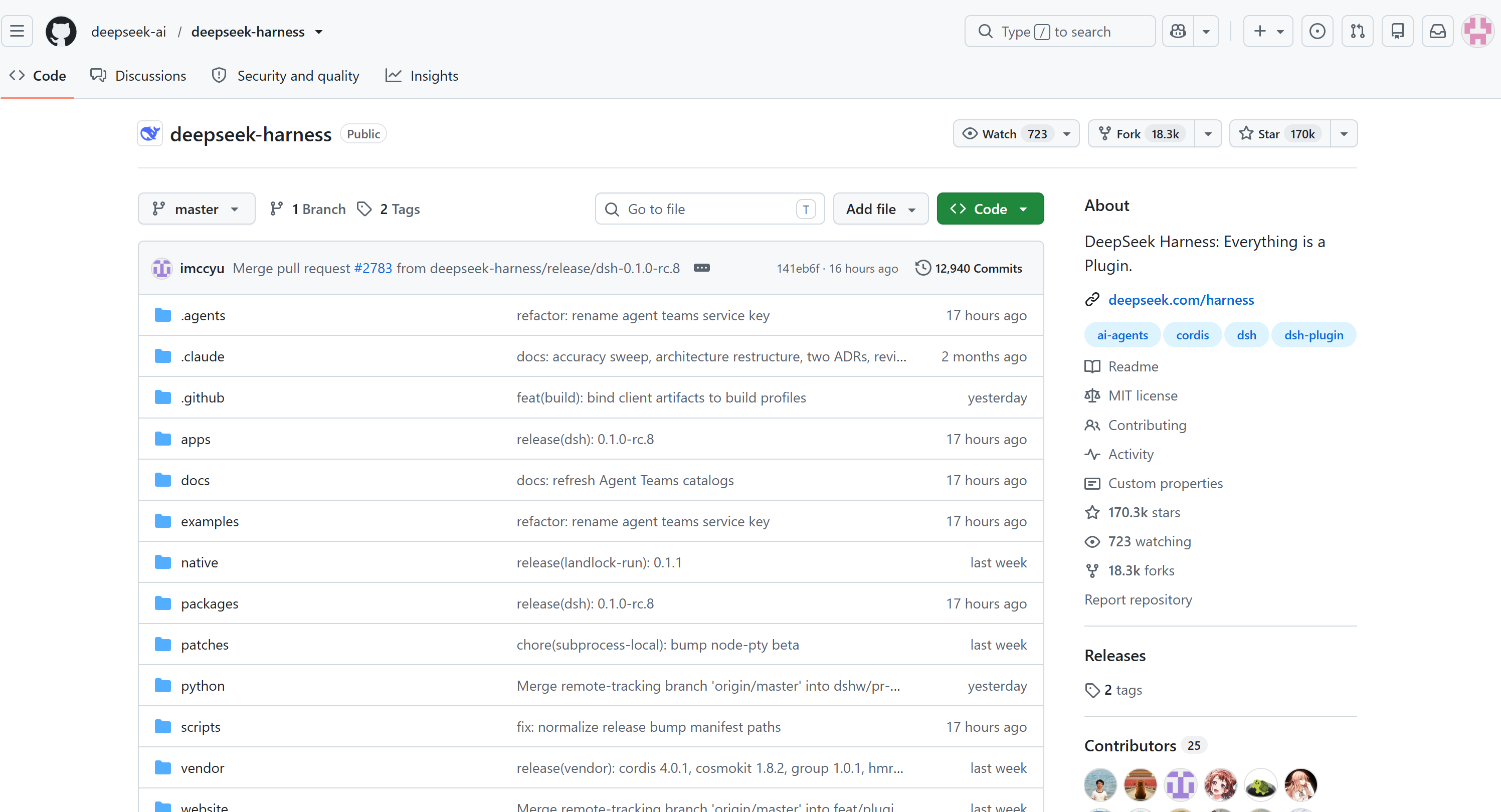This screenshot has height=812, width=1501.
Task: Expand the Star lists dropdown arrow
Action: click(x=1344, y=134)
